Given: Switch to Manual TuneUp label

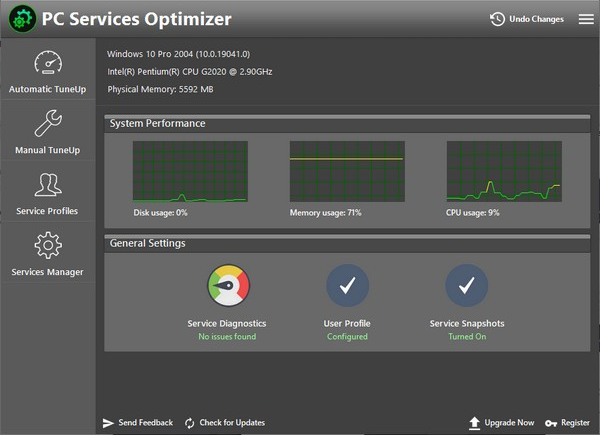Looking at the screenshot, I should [47, 150].
